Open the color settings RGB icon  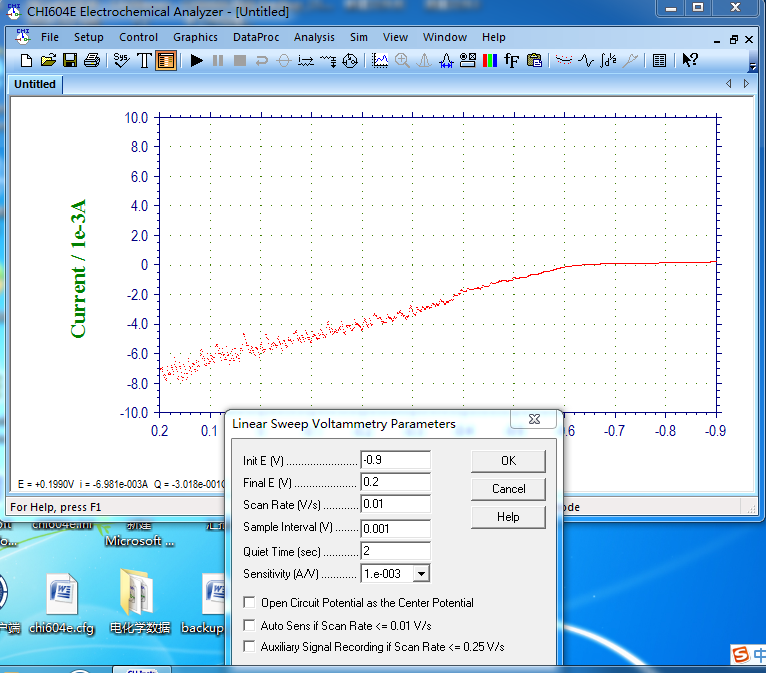click(x=489, y=61)
